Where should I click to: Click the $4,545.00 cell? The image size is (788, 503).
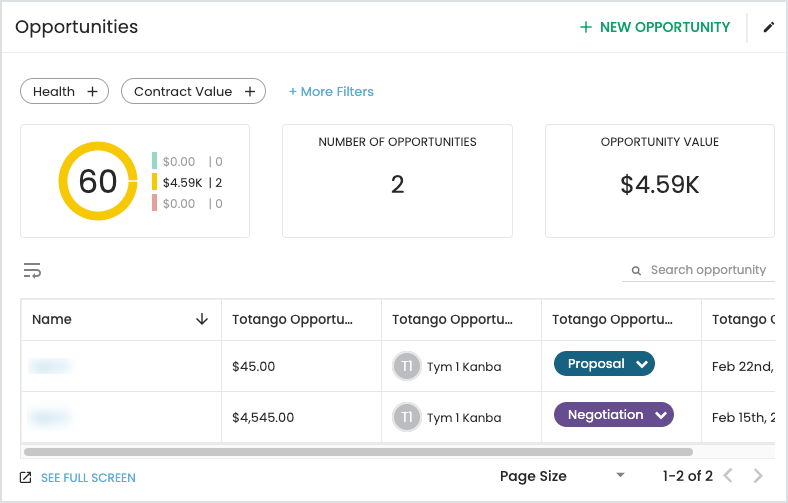pos(302,417)
